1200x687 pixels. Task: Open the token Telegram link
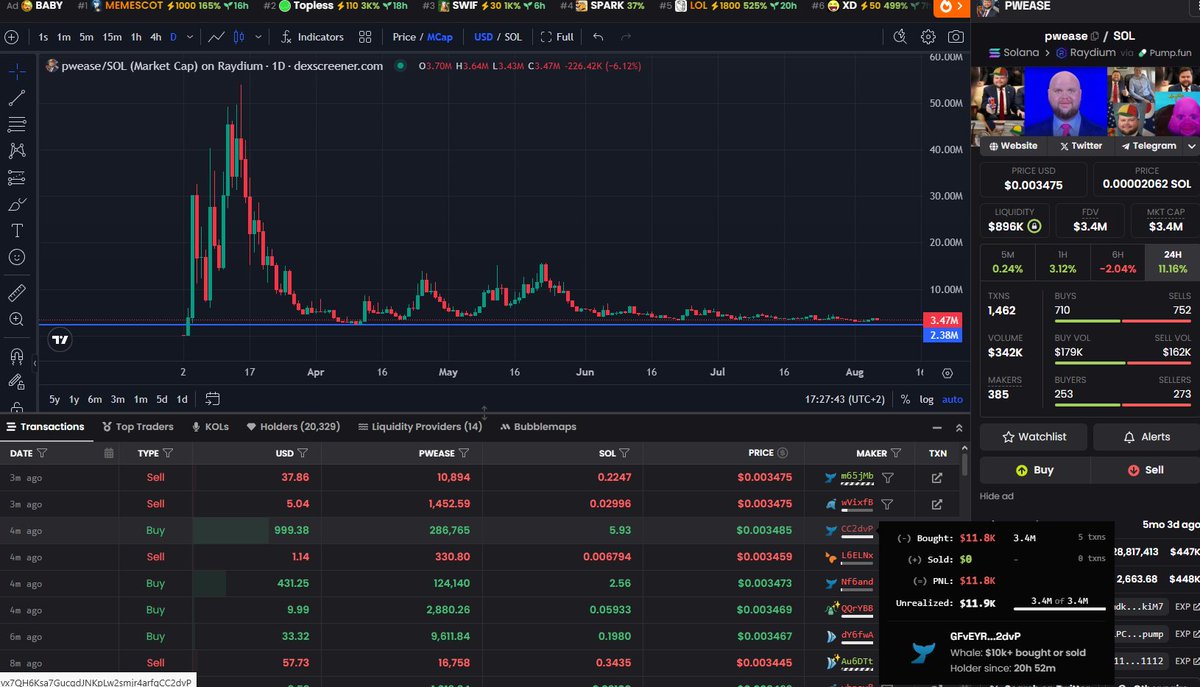(1148, 146)
